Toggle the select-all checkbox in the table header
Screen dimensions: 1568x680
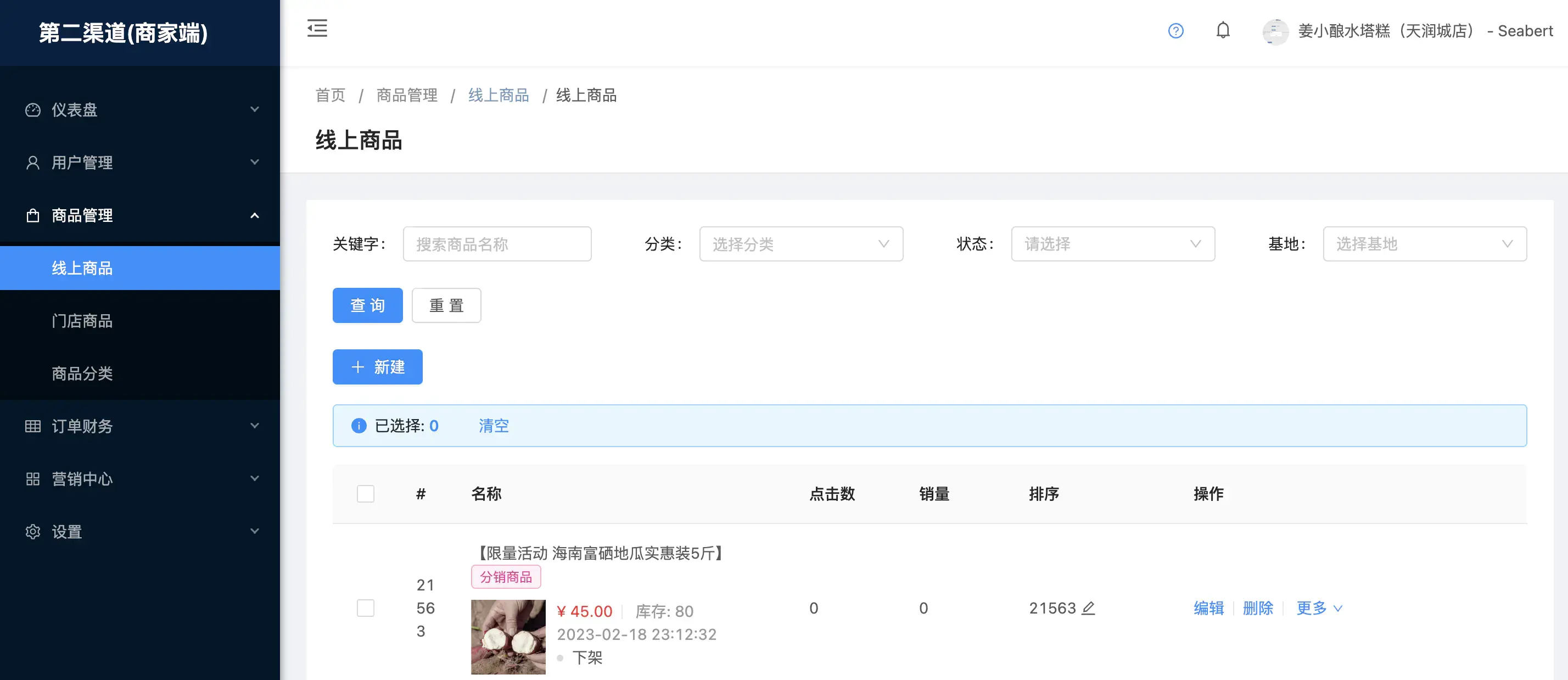[x=365, y=493]
